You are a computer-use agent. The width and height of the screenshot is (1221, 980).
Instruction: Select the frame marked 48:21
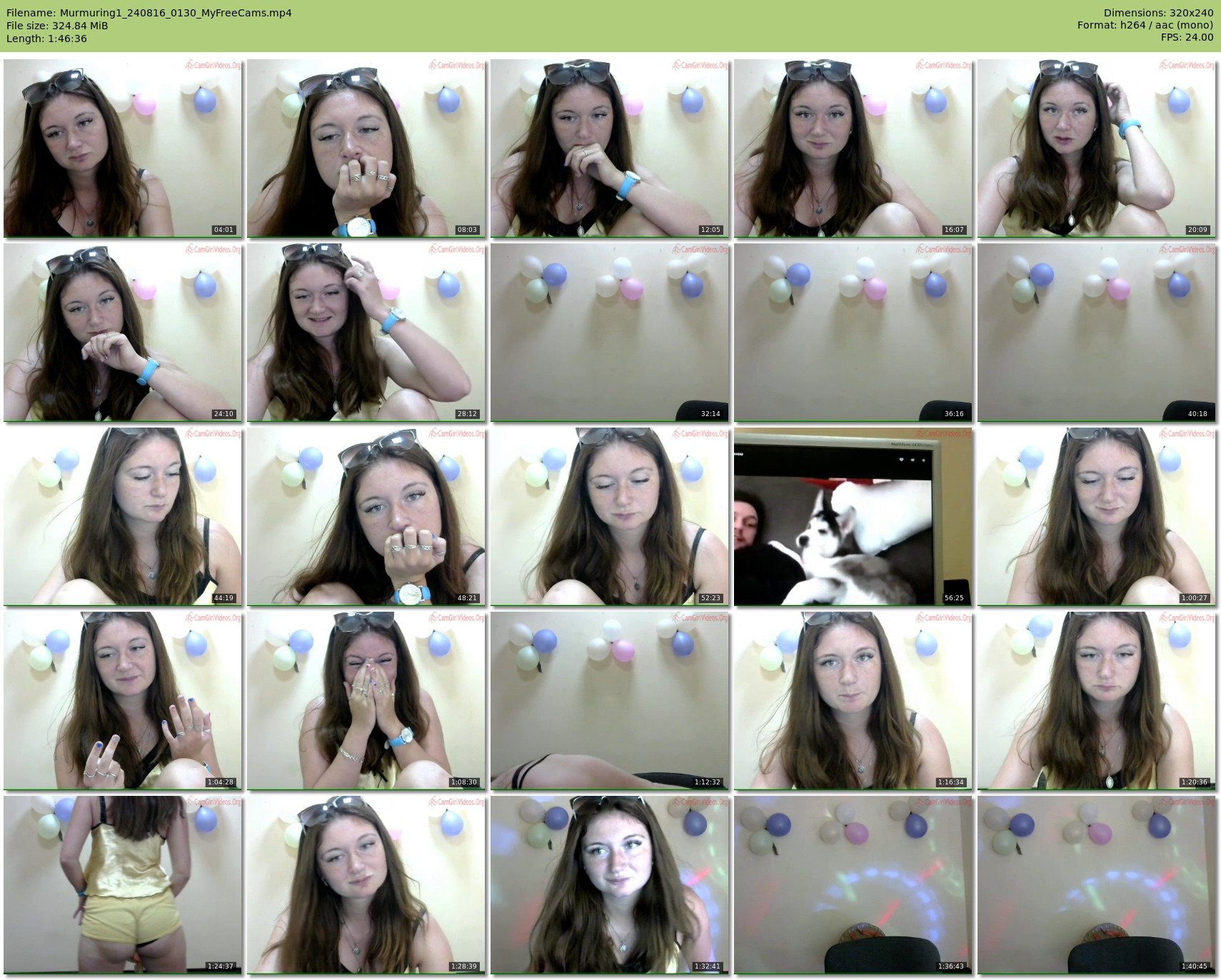coord(366,516)
